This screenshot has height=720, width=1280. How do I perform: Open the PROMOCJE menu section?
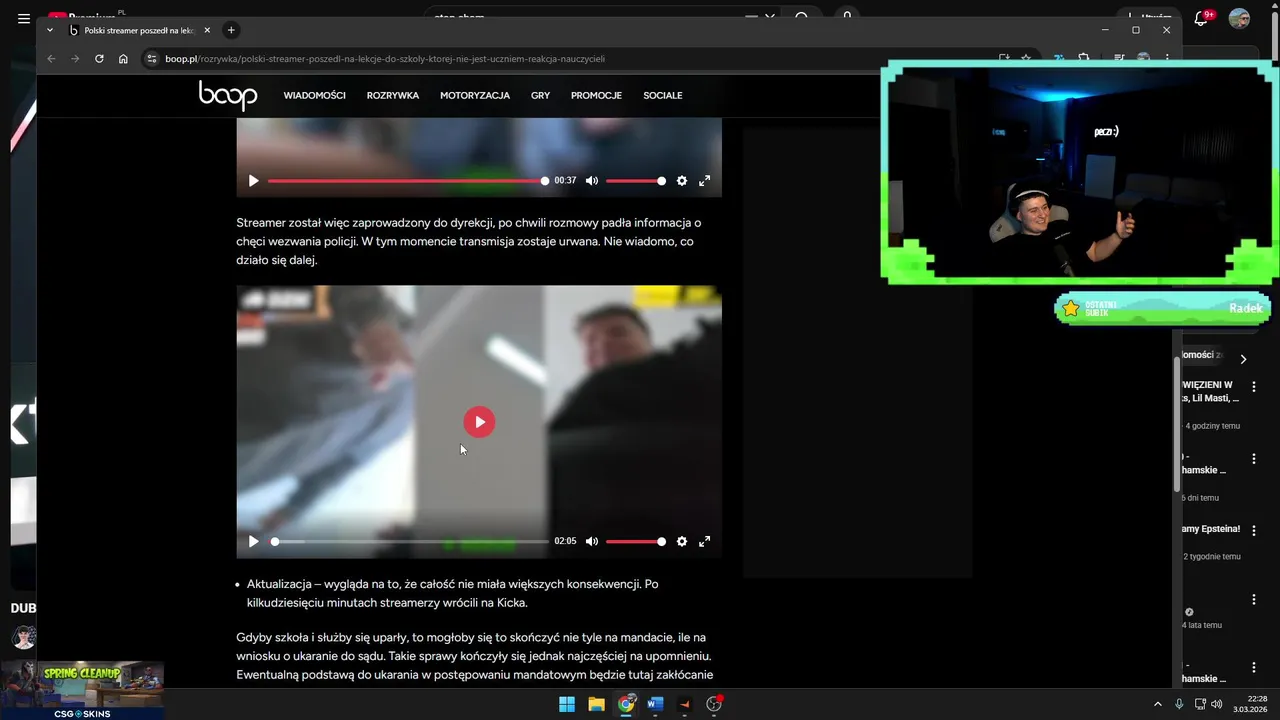596,96
